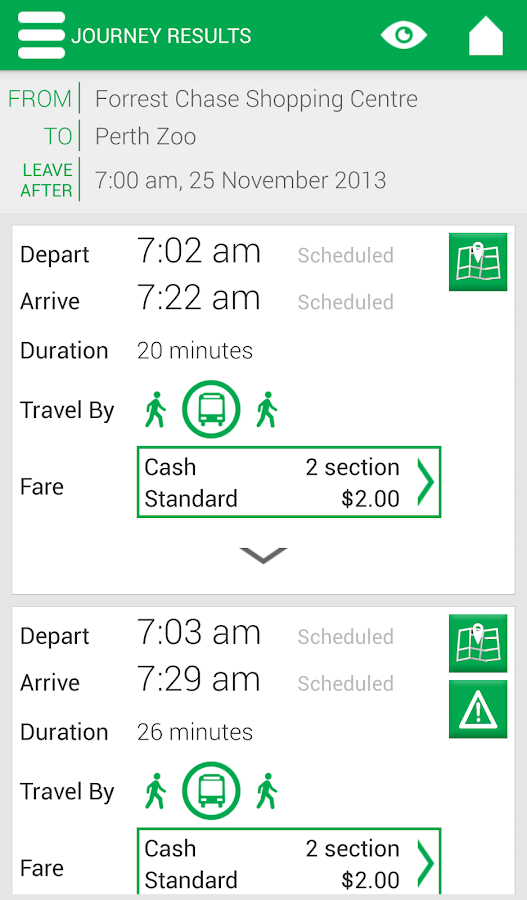Go to home screen via house icon
Screen dimensions: 527x900
click(486, 35)
